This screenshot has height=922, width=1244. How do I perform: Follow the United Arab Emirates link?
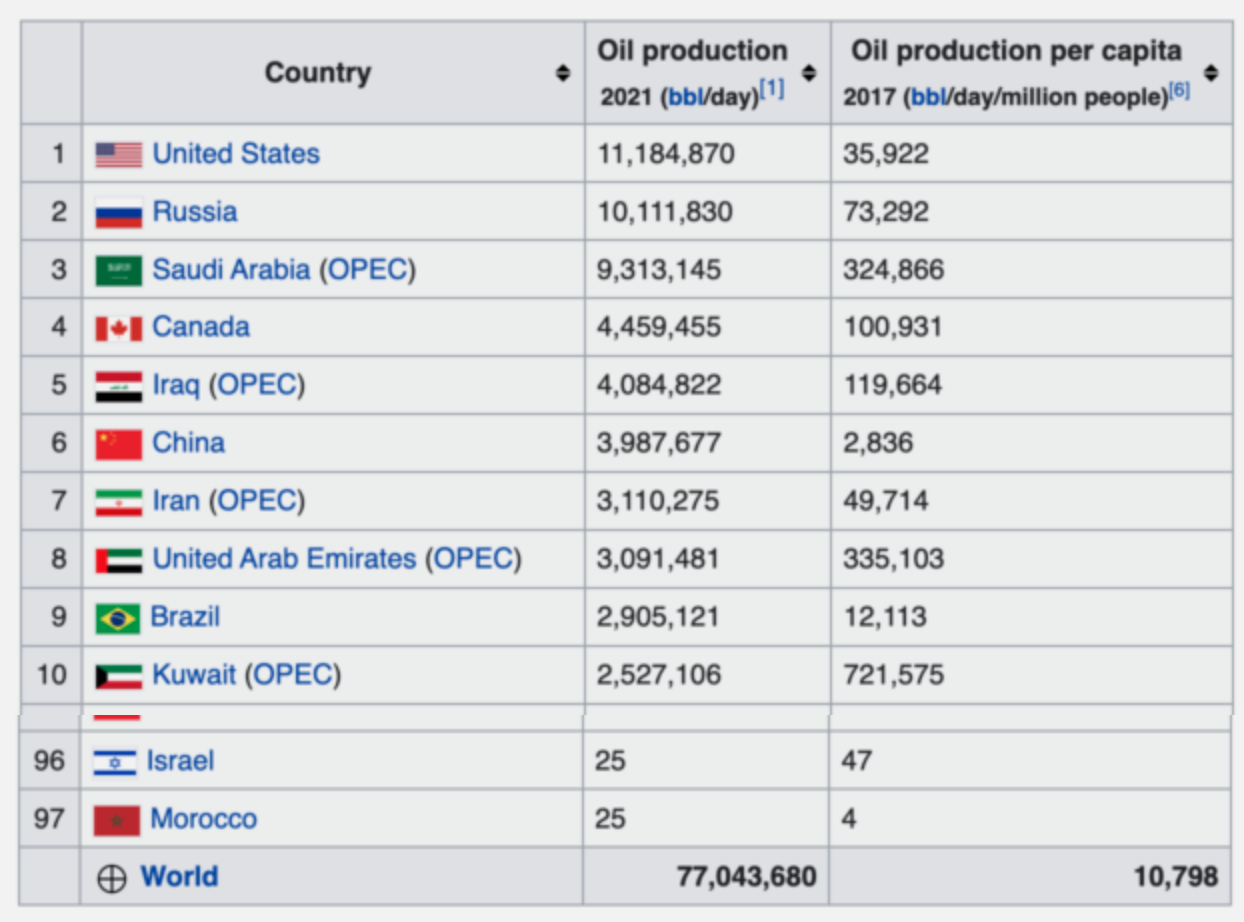point(284,559)
